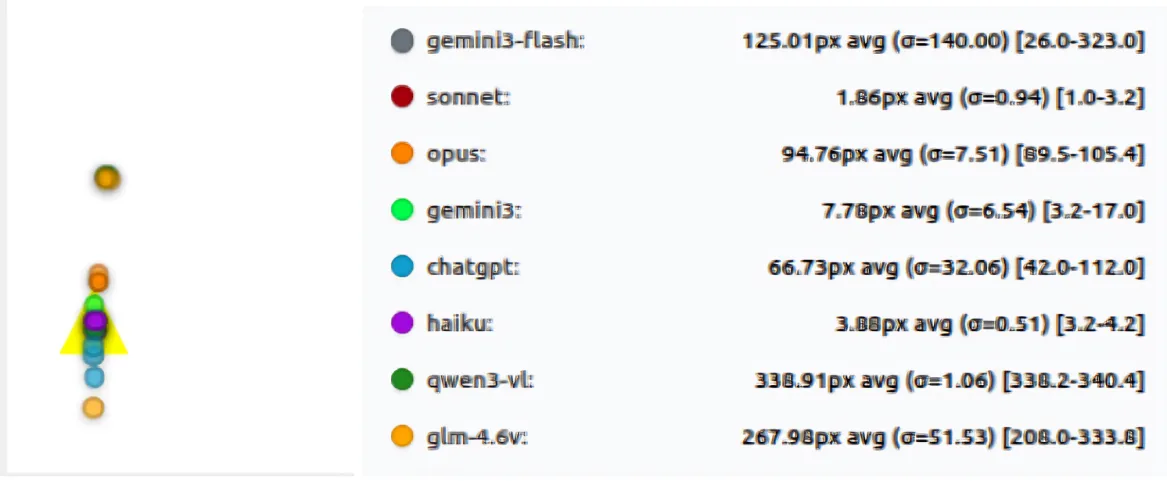1167x481 pixels.
Task: Select the orange opus legend dot
Action: (402, 154)
